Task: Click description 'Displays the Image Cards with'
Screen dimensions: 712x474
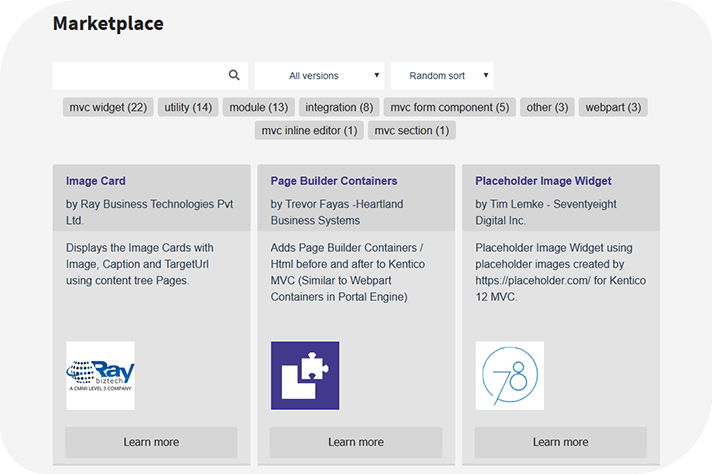Action: [x=139, y=248]
